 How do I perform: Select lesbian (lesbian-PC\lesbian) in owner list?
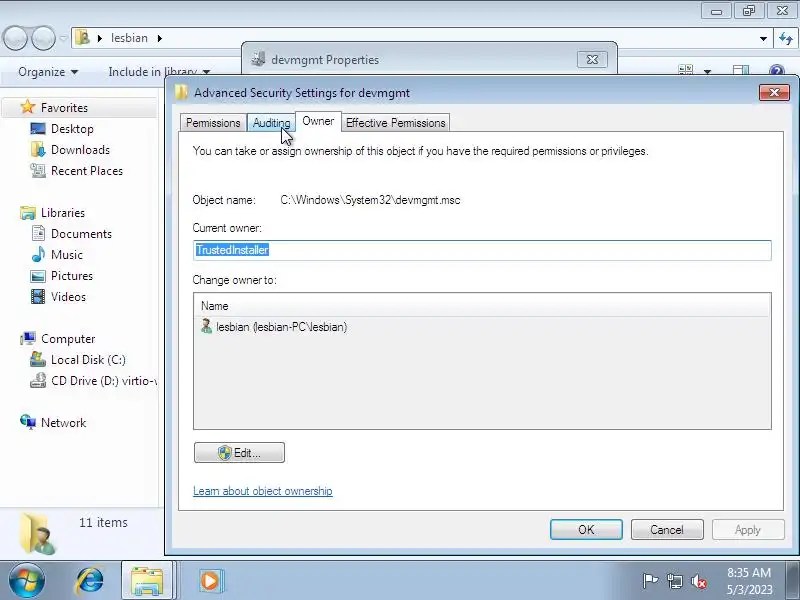point(281,327)
